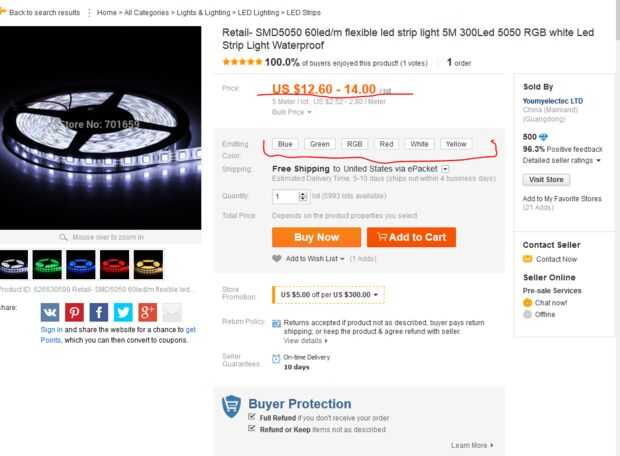Viewport: 620px width, 456px height.
Task: Share product on Twitter
Action: [x=124, y=312]
